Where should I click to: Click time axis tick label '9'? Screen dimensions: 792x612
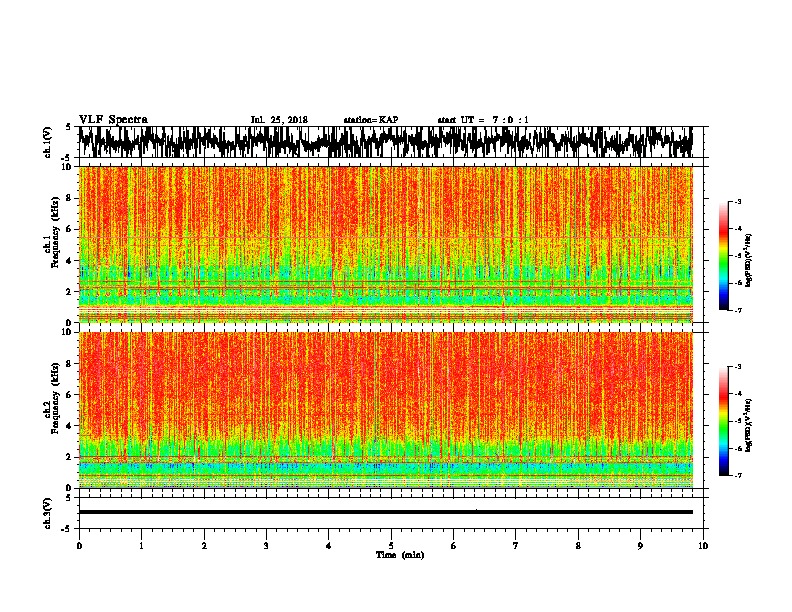pyautogui.click(x=640, y=546)
